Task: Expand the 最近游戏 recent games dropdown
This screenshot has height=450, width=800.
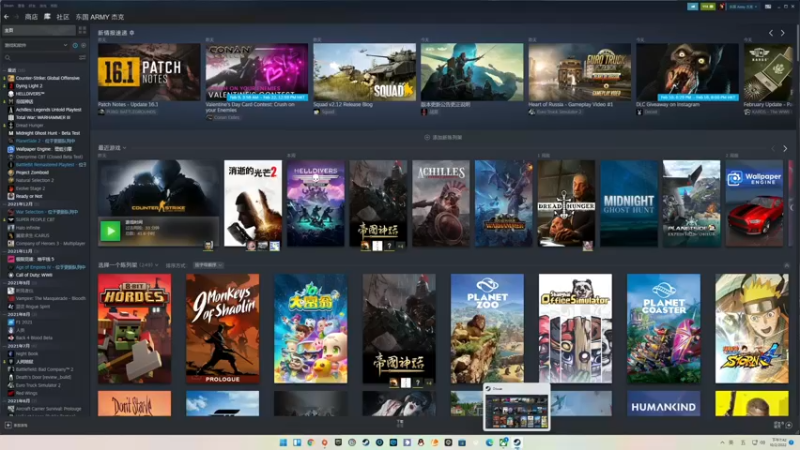Action: tap(112, 148)
